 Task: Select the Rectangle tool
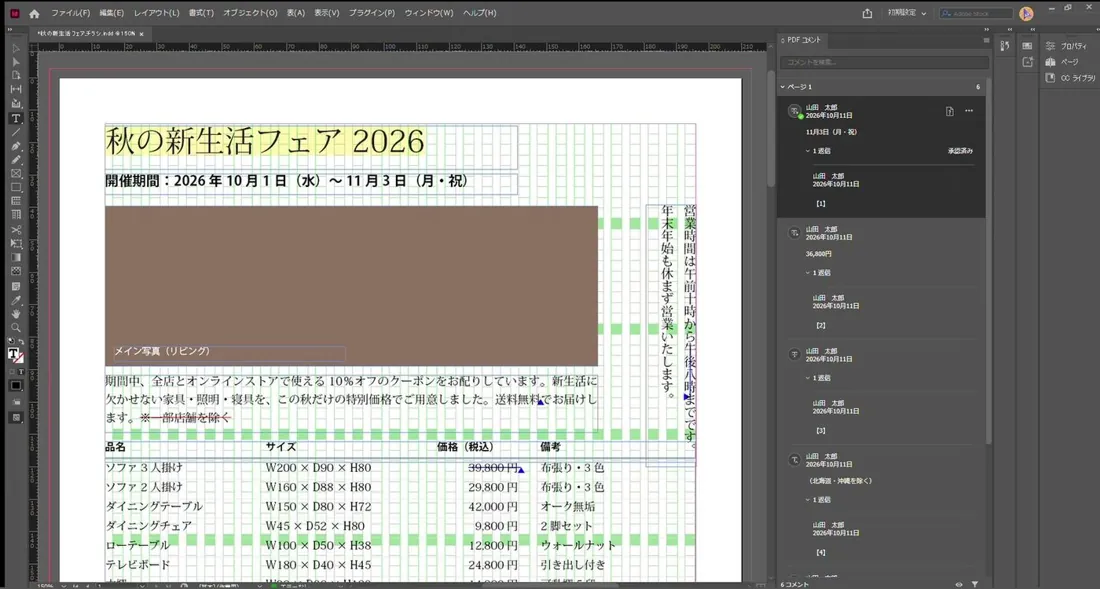pyautogui.click(x=16, y=187)
